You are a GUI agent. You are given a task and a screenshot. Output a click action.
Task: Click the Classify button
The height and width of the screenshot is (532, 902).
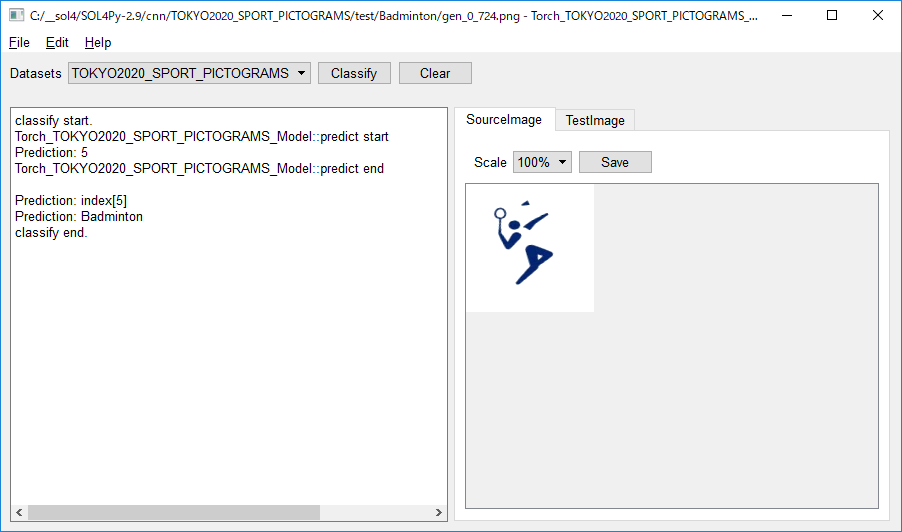(354, 73)
